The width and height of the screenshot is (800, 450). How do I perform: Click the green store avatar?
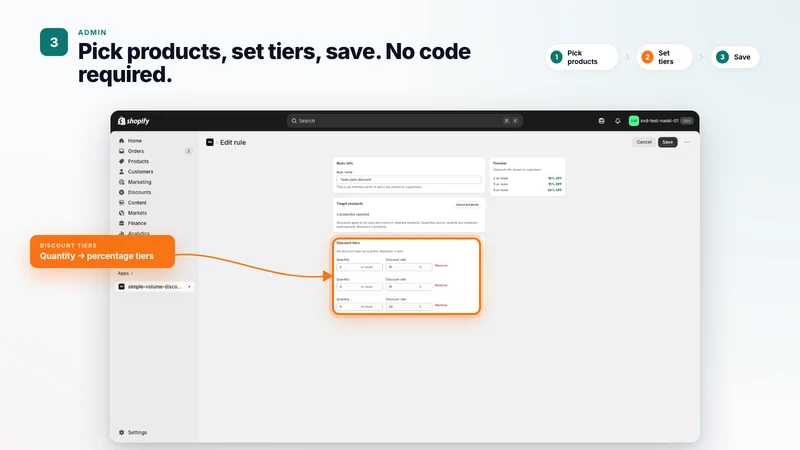click(x=634, y=121)
